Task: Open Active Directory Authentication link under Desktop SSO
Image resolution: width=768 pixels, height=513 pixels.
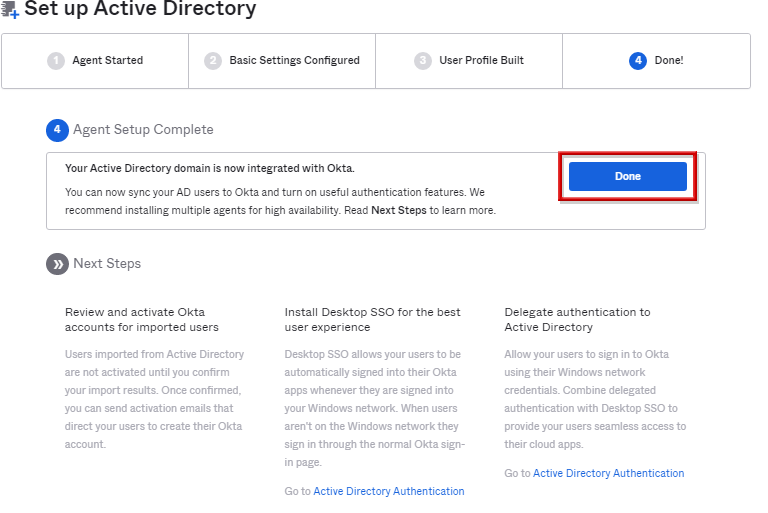Action: coord(388,491)
